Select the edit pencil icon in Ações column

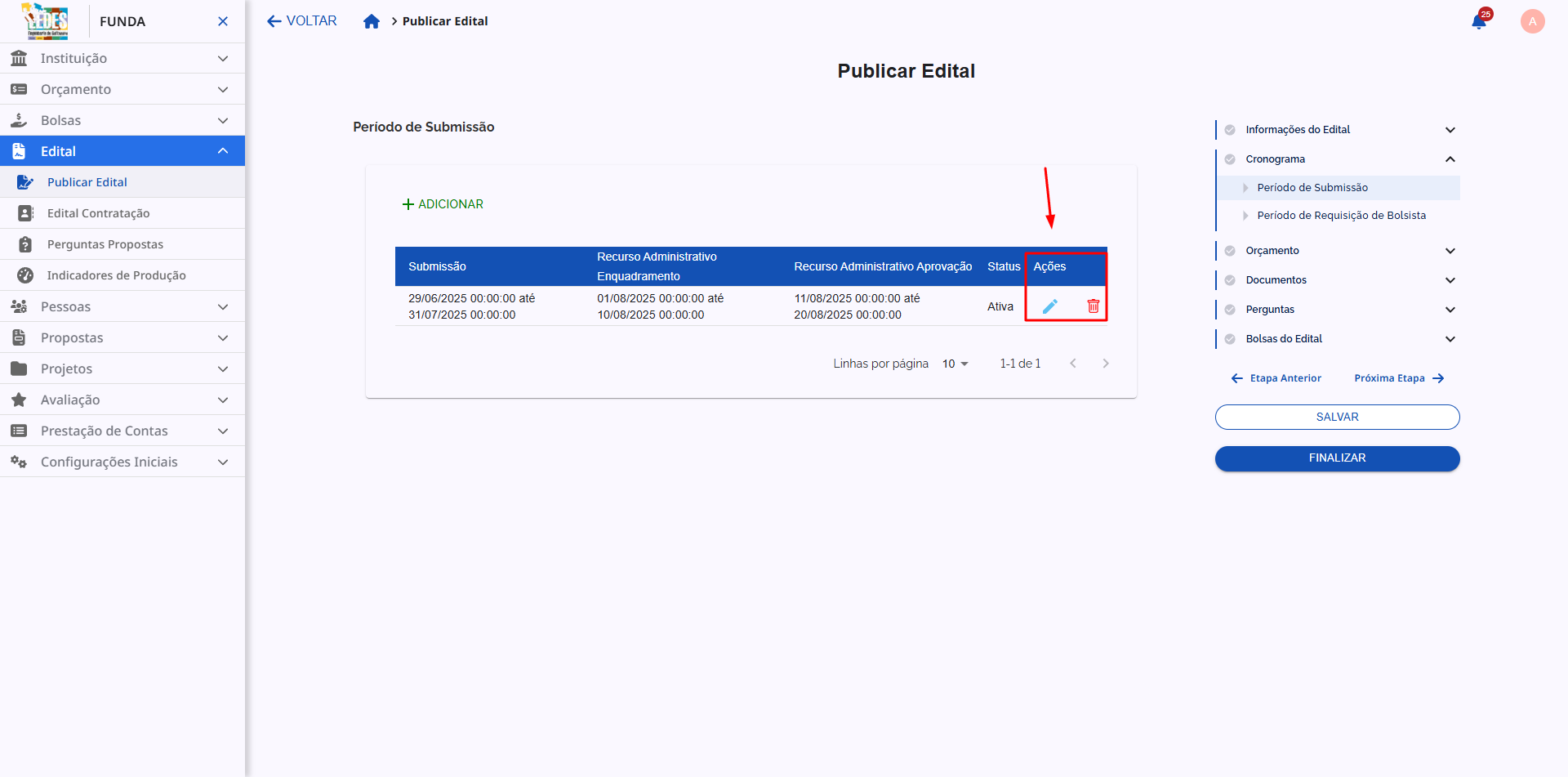click(1050, 306)
